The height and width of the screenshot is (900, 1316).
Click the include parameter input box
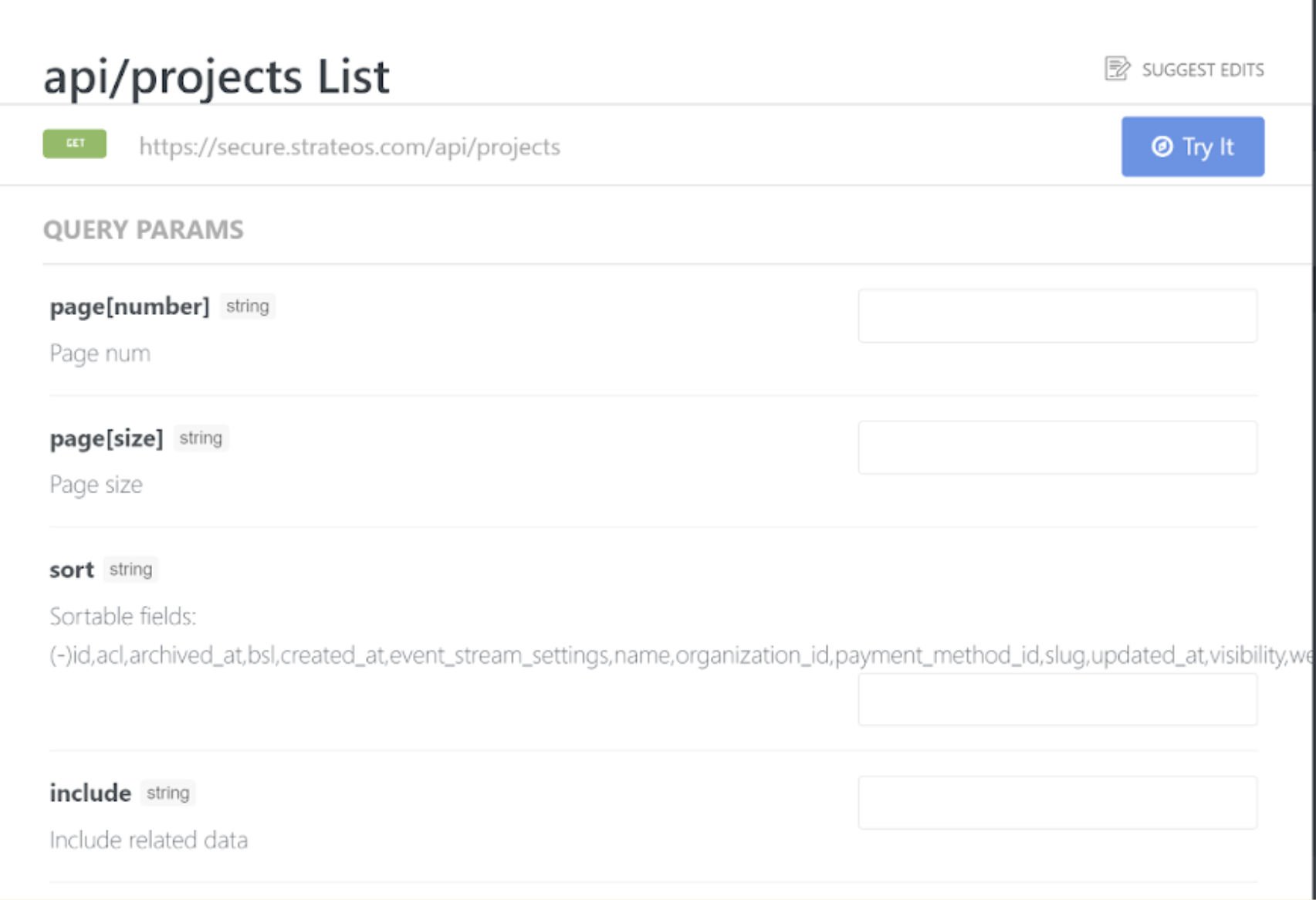[x=1057, y=803]
